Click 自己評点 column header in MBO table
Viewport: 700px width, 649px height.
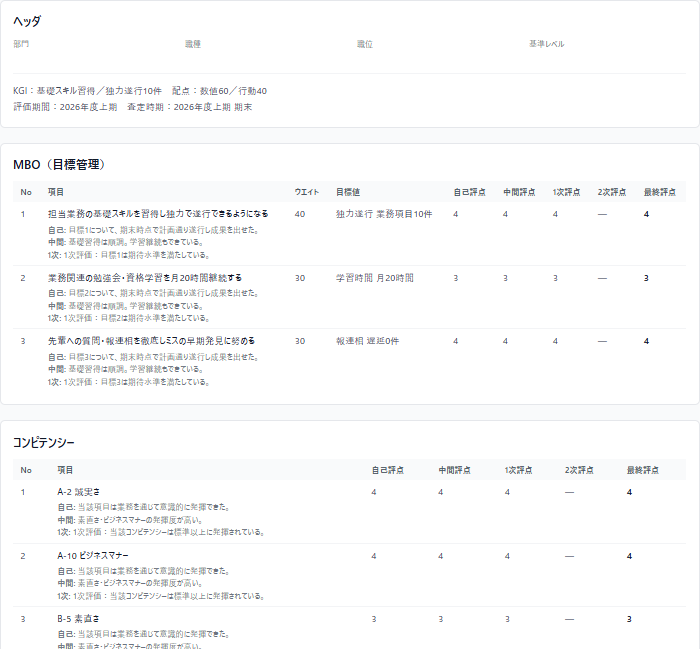[x=469, y=192]
